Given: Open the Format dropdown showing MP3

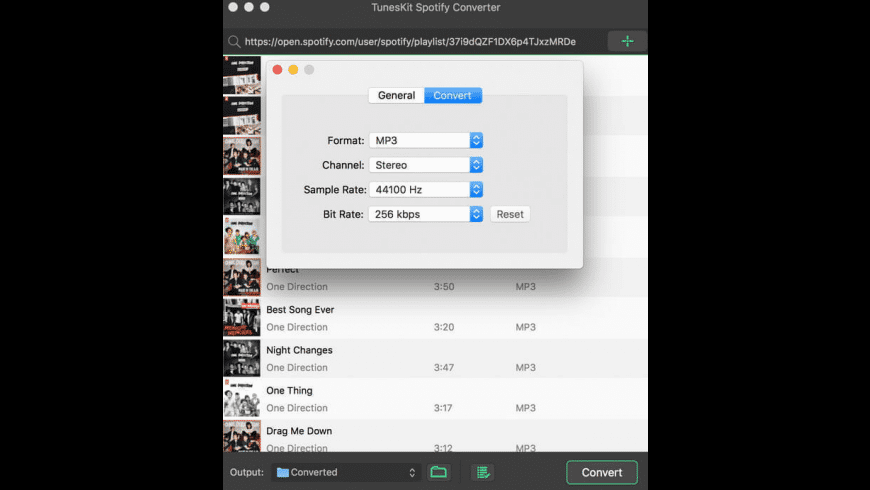Looking at the screenshot, I should coord(426,140).
